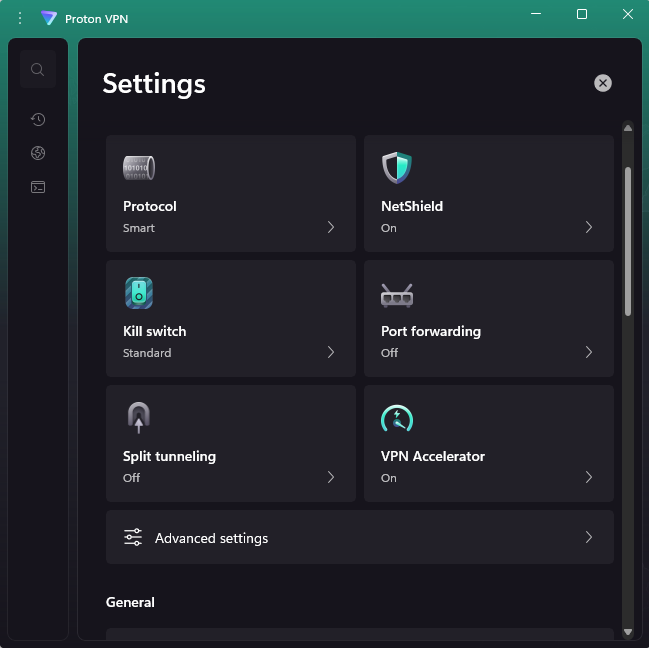Viewport: 649px width, 648px height.
Task: Click the 'On' status under NetShield
Action: tap(389, 228)
